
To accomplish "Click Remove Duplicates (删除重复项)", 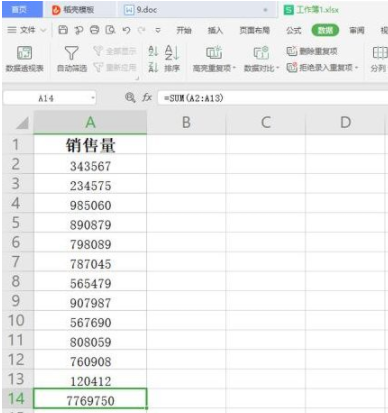I will [x=312, y=51].
